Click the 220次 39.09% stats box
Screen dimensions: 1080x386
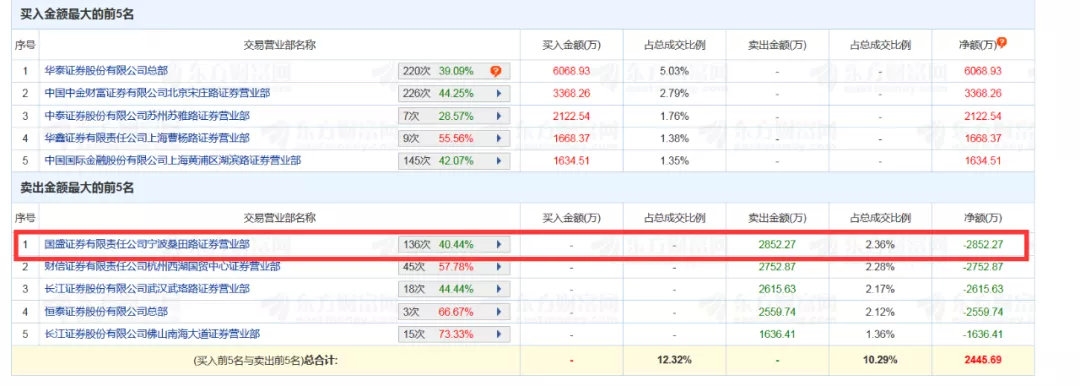click(x=454, y=71)
